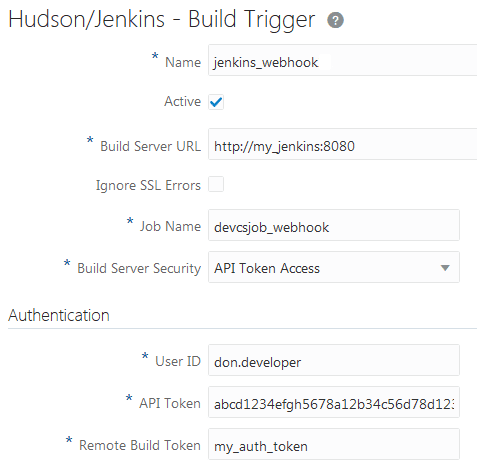Click the Remote Build Token label
Viewport: 477px width, 473px height.
140,445
